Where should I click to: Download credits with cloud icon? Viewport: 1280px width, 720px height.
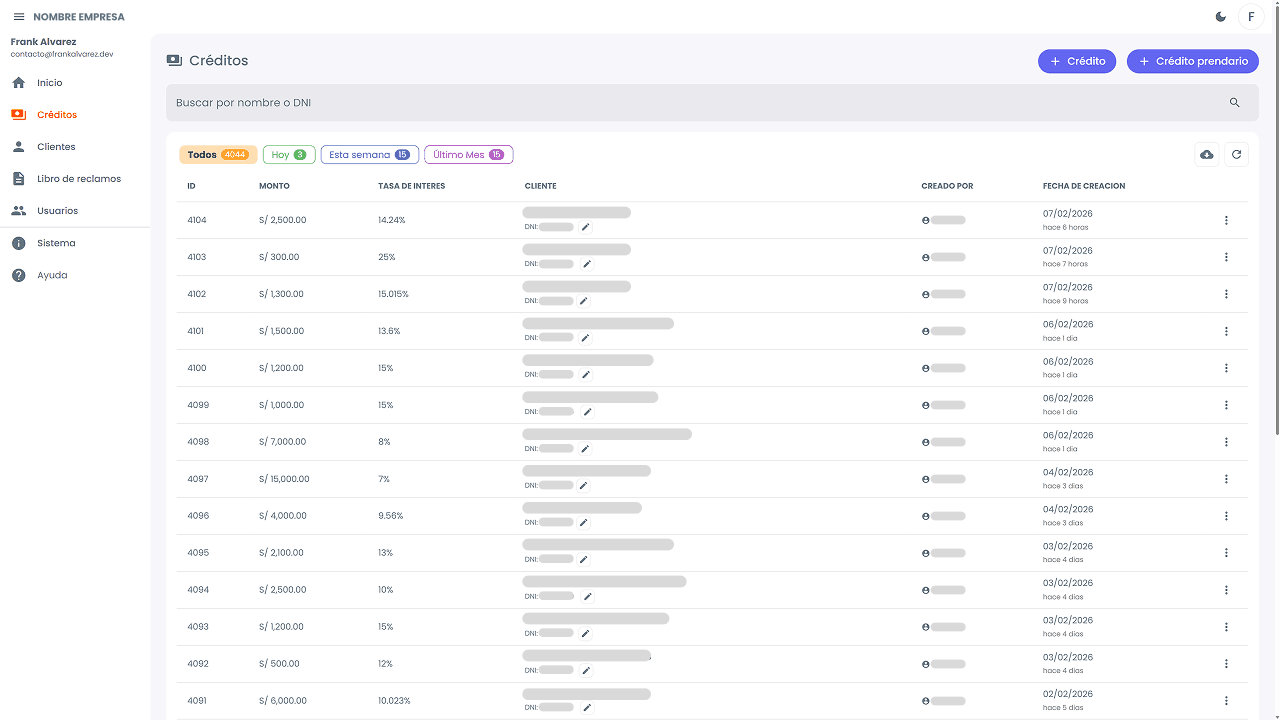pyautogui.click(x=1207, y=154)
